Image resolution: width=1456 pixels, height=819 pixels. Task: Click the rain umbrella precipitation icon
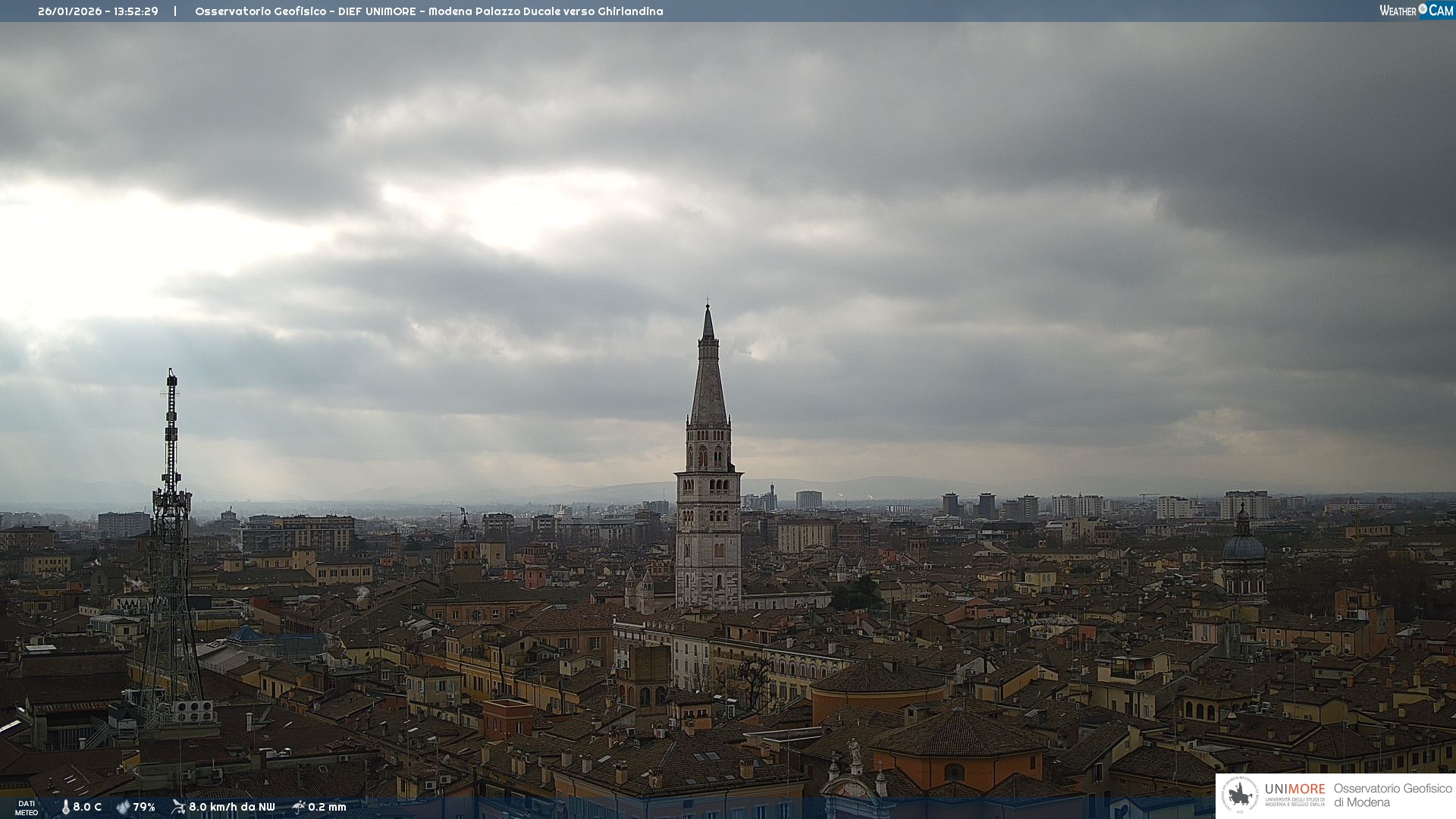(x=299, y=807)
